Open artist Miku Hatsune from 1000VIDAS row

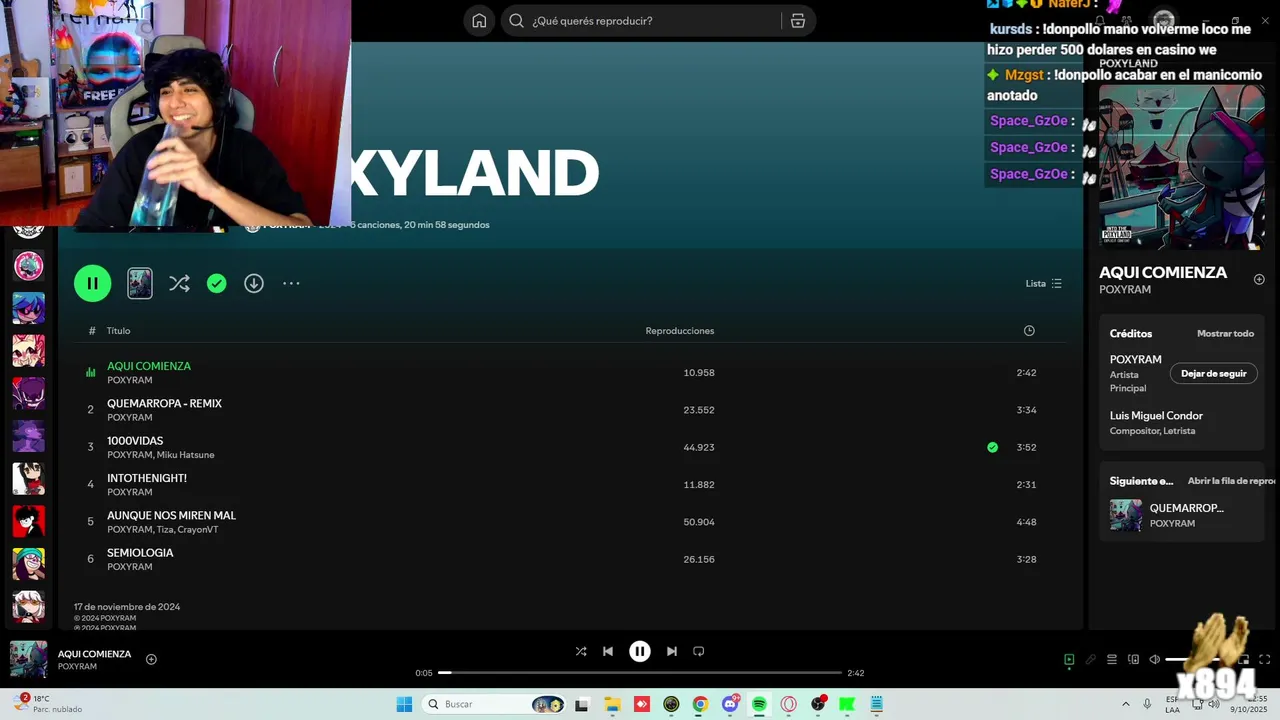(186, 455)
